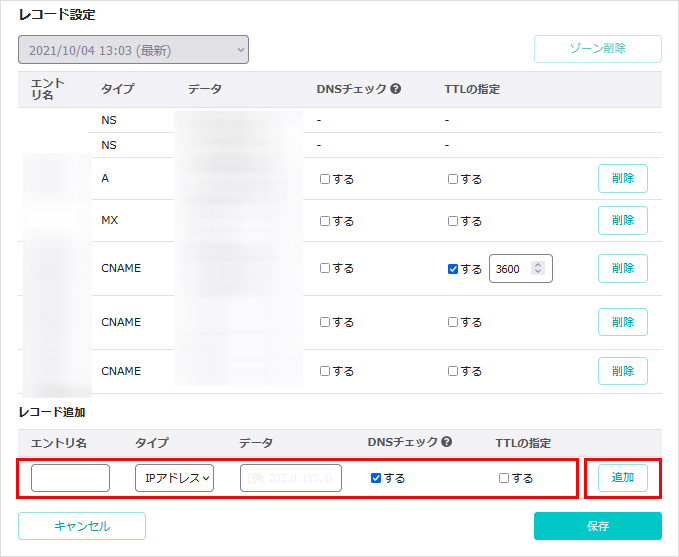Uncheck DNS check in the new record row
The width and height of the screenshot is (679, 557).
pos(376,478)
